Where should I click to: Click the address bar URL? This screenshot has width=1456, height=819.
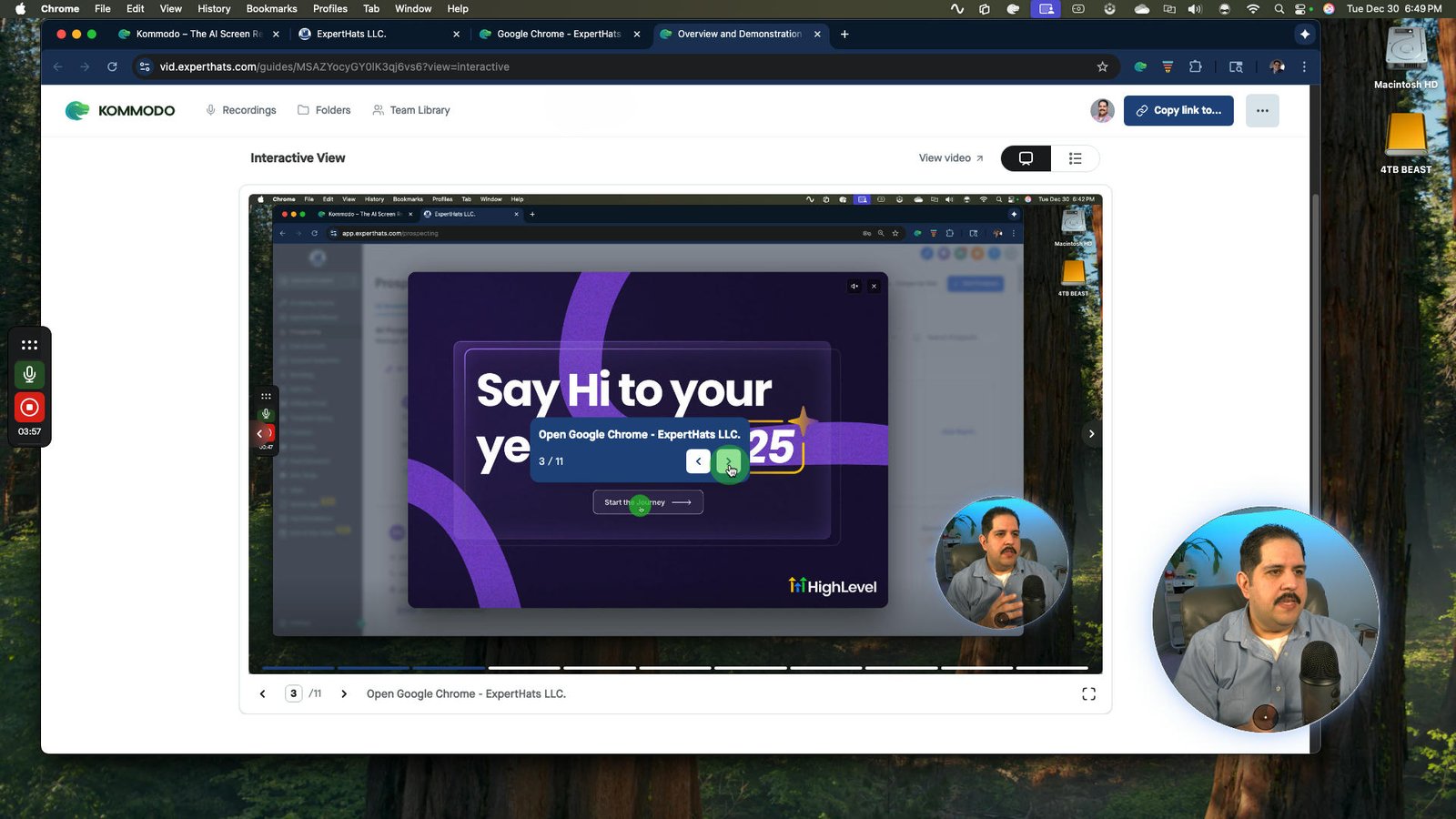[x=334, y=66]
